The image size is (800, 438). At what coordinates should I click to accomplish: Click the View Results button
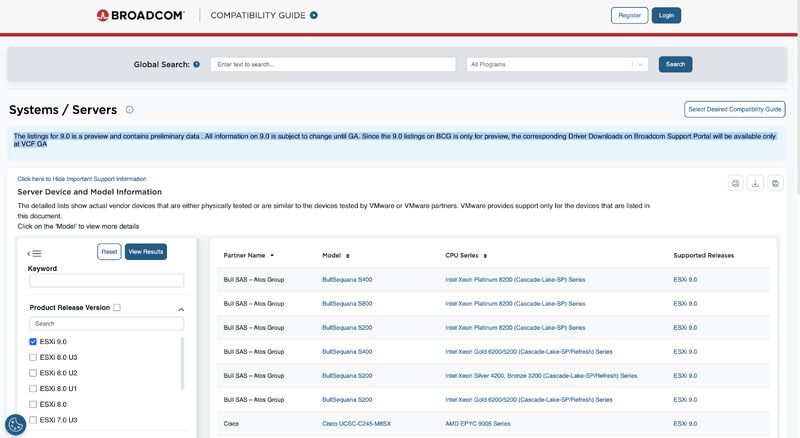146,252
